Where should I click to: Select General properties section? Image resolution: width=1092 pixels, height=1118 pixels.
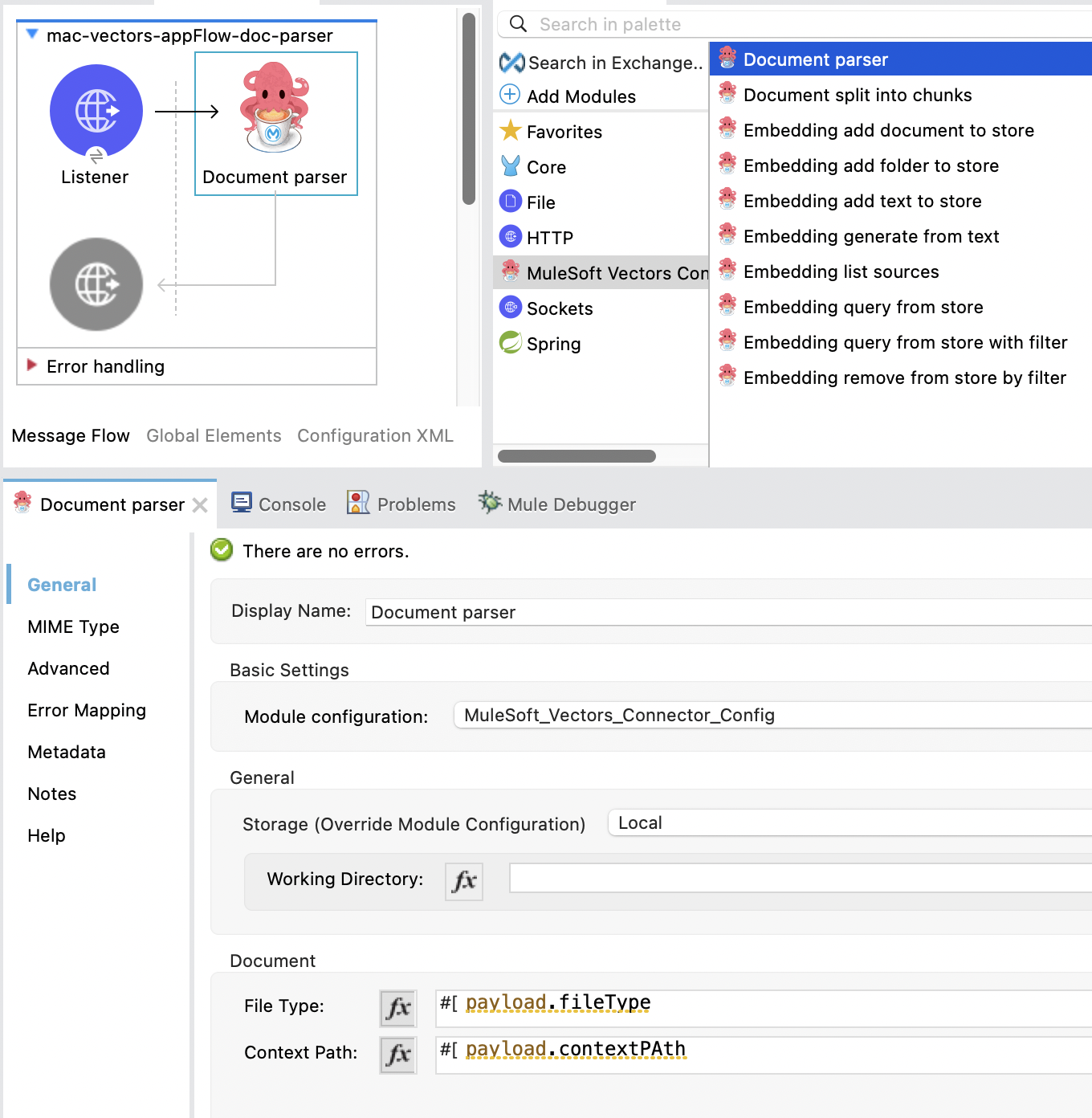click(62, 585)
